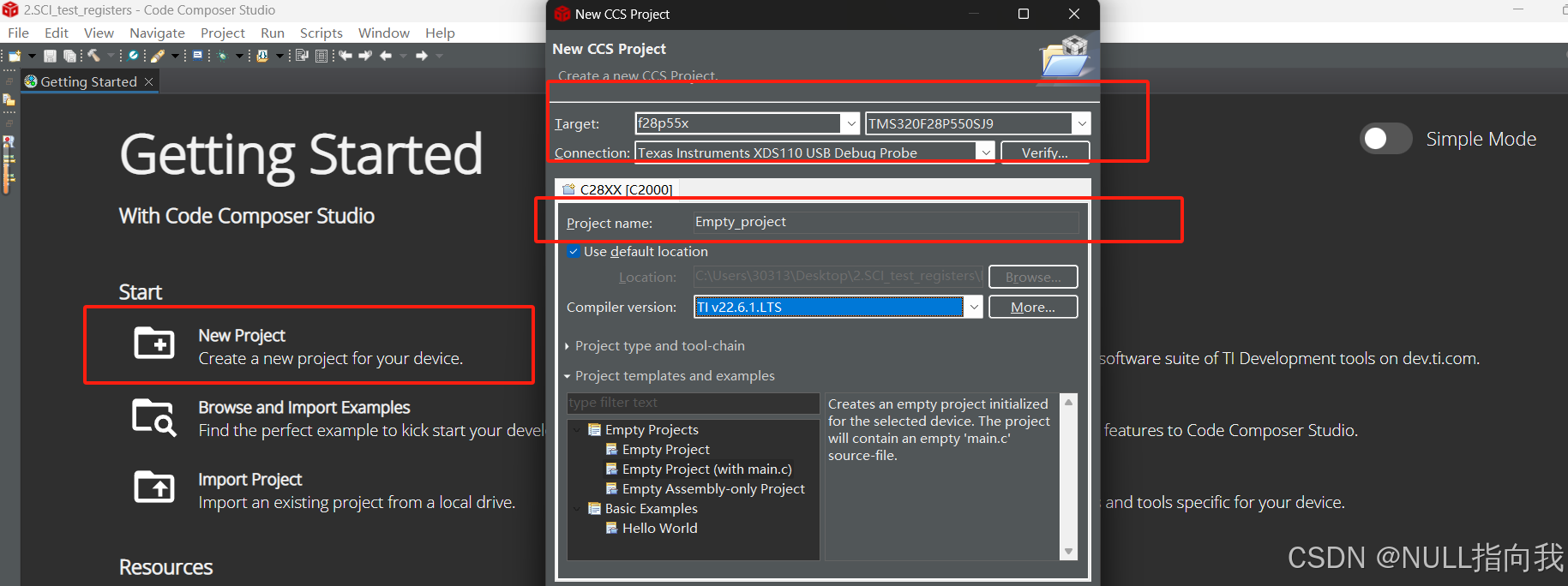This screenshot has width=1568, height=586.
Task: Click the Back navigation arrow icon
Action: click(386, 56)
